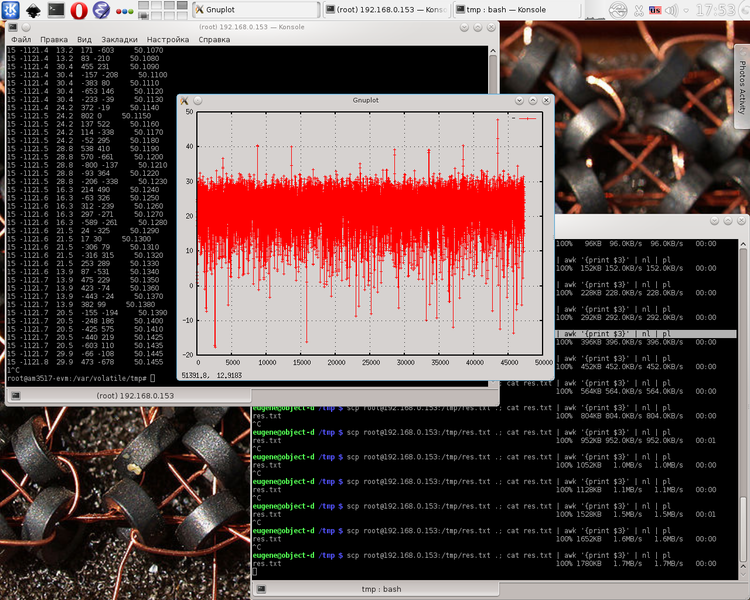The height and width of the screenshot is (600, 750).
Task: Click the Gnuplot keep-above pin button
Action: pyautogui.click(x=197, y=101)
